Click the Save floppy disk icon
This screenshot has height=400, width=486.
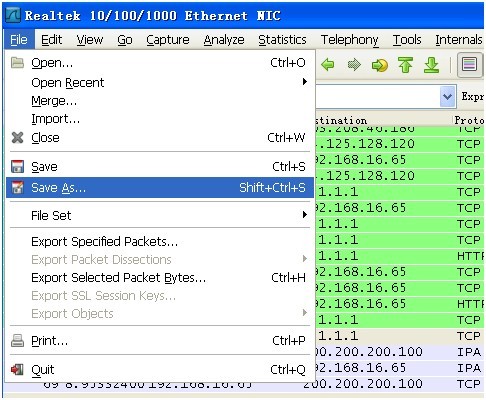click(17, 166)
